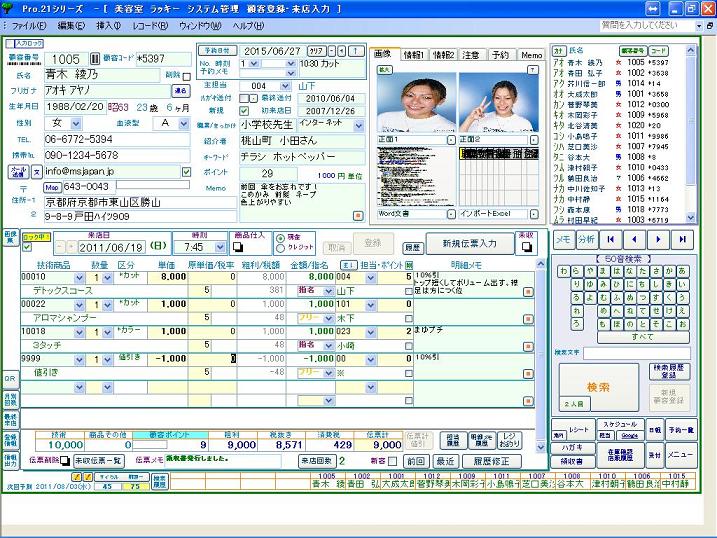Click the 新規伝票入力 button

pyautogui.click(x=470, y=244)
